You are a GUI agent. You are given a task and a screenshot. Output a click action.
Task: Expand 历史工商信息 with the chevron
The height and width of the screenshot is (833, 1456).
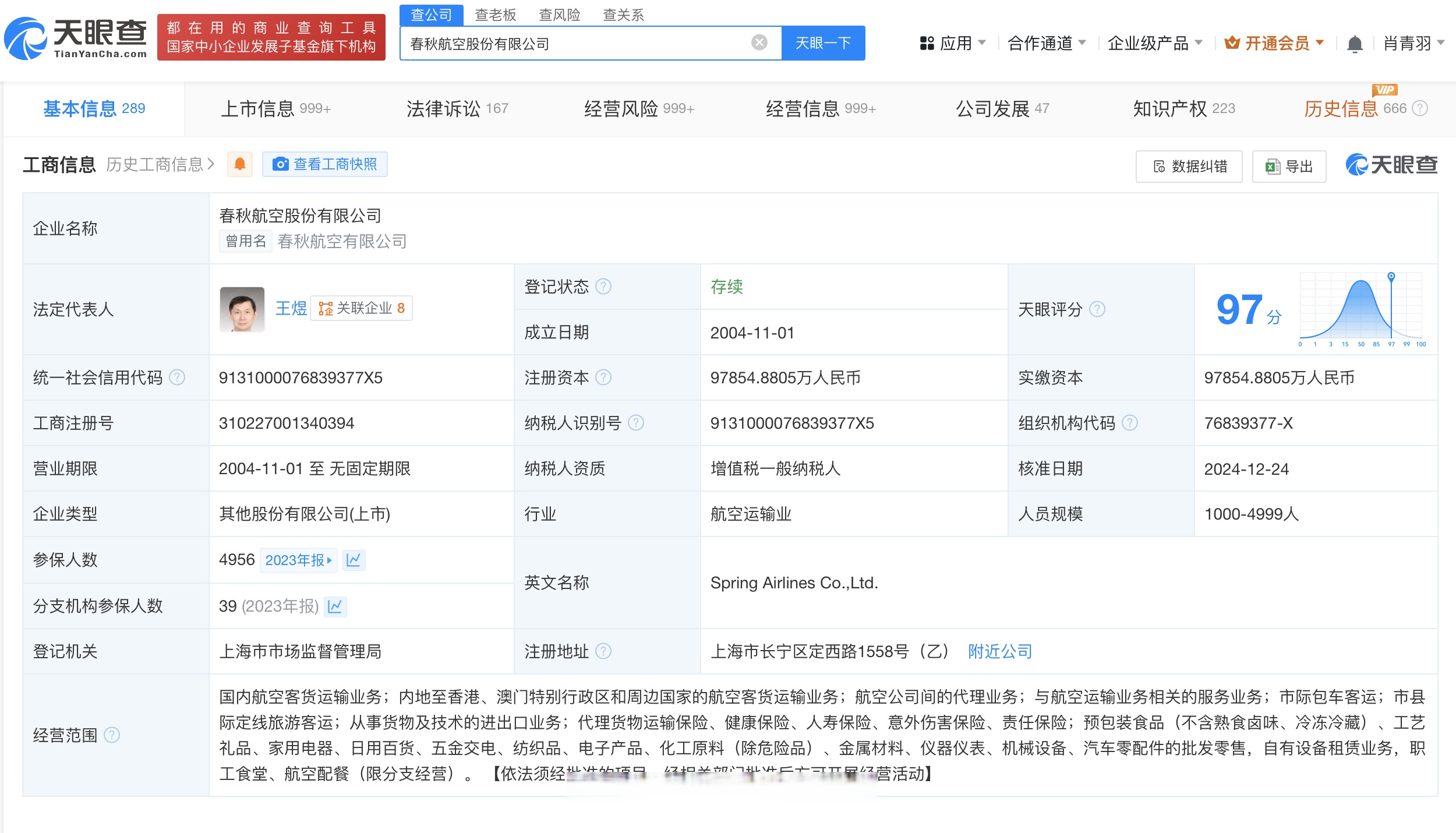212,164
